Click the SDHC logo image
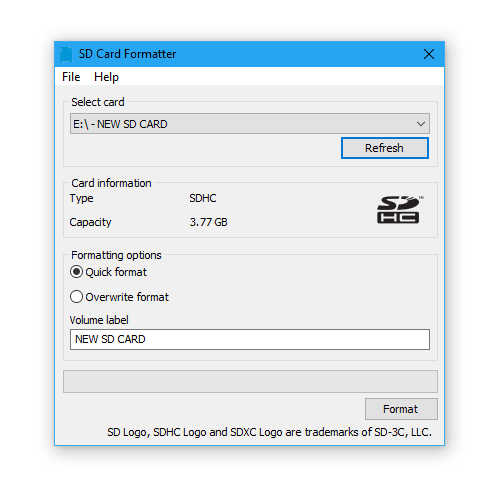 pos(400,210)
